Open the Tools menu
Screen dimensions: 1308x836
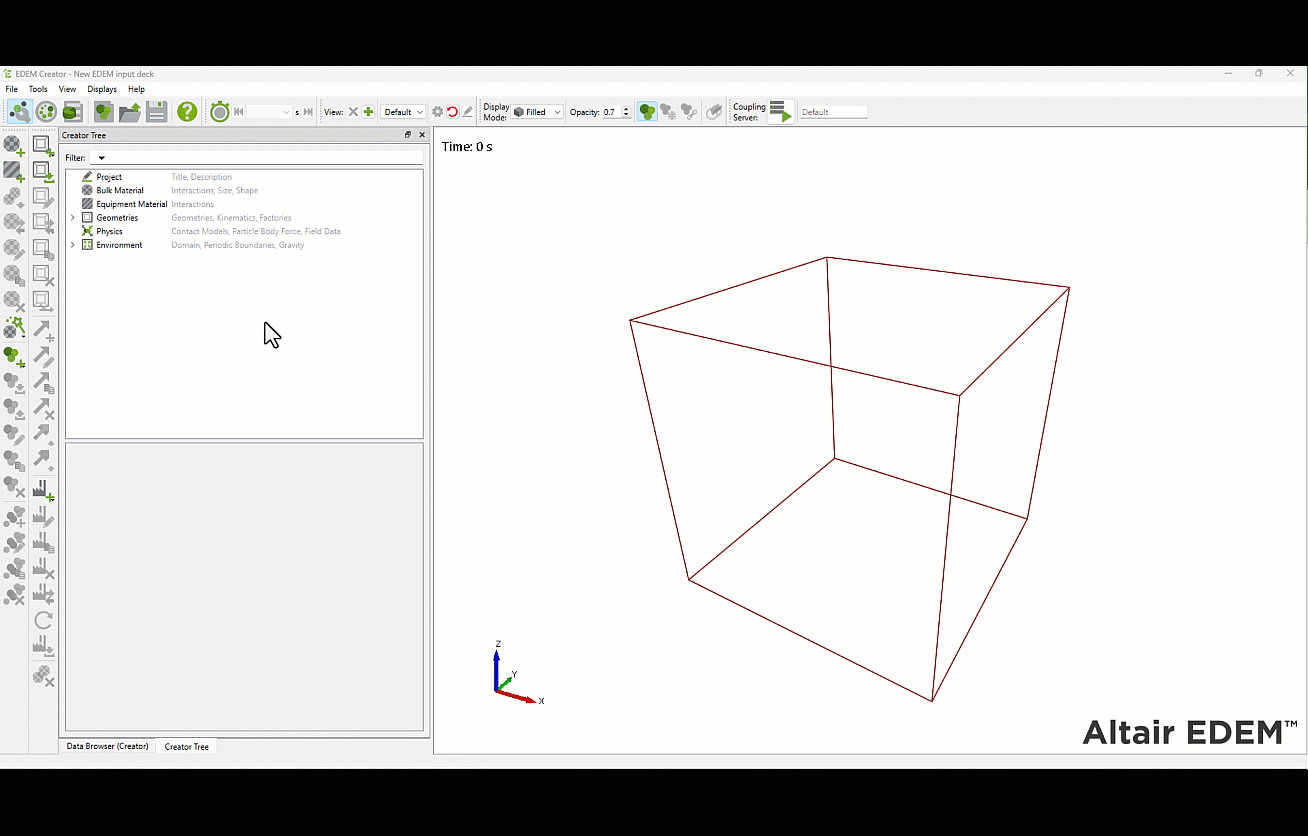(x=38, y=89)
